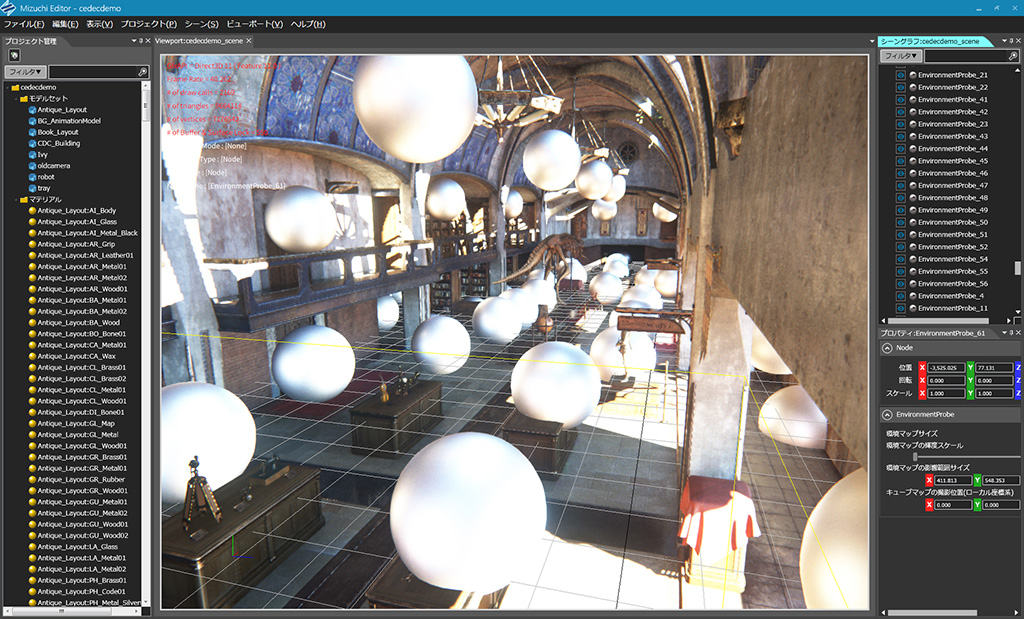Click the pin icon of the properties panel
The image size is (1024, 619).
point(1009,332)
